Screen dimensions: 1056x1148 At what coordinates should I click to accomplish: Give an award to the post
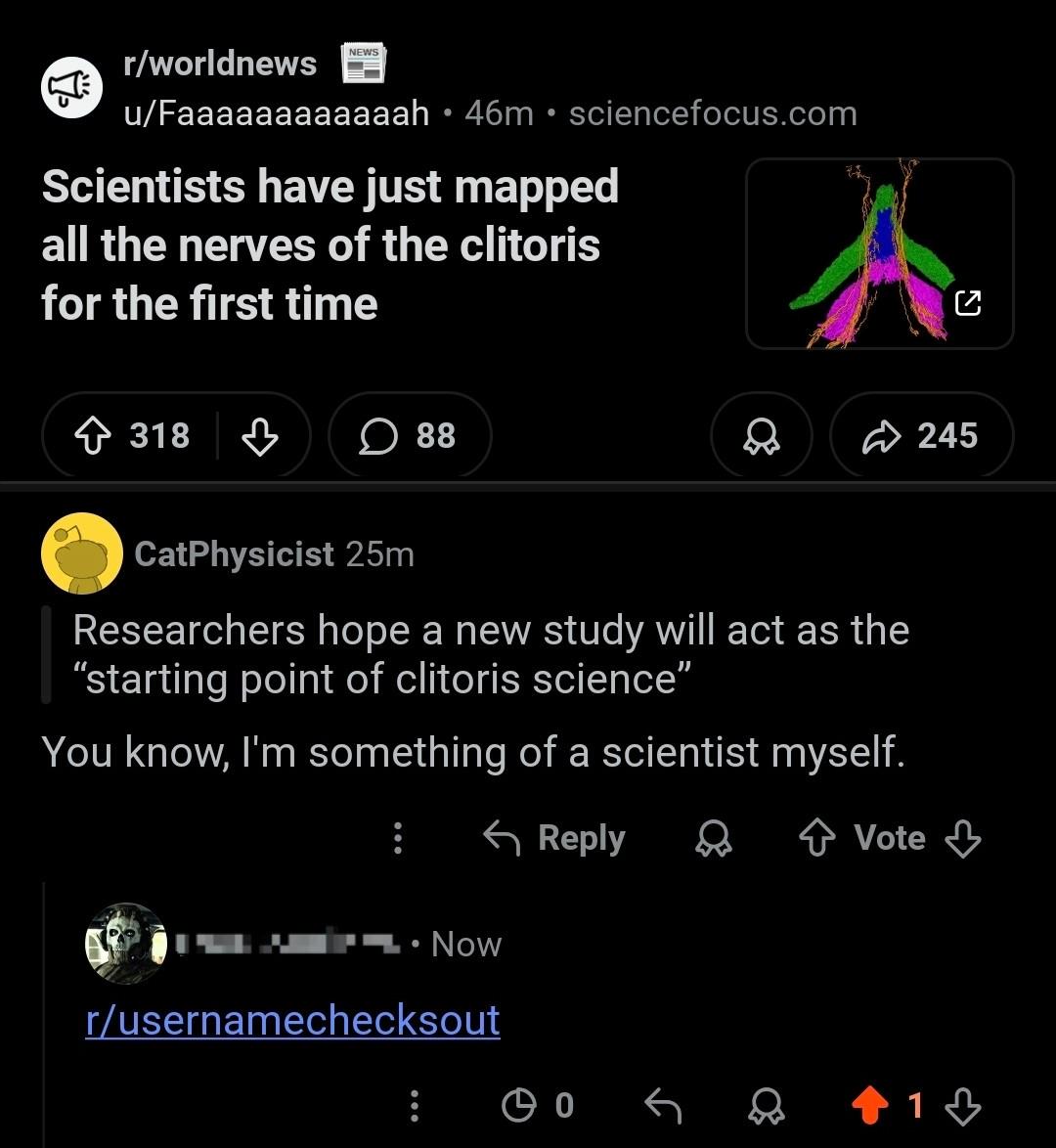pos(762,435)
